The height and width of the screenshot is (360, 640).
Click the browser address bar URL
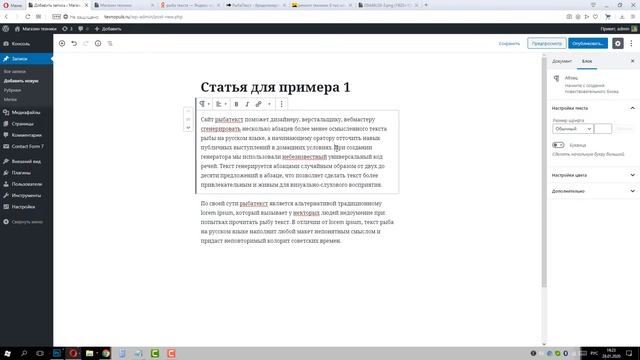pyautogui.click(x=143, y=17)
